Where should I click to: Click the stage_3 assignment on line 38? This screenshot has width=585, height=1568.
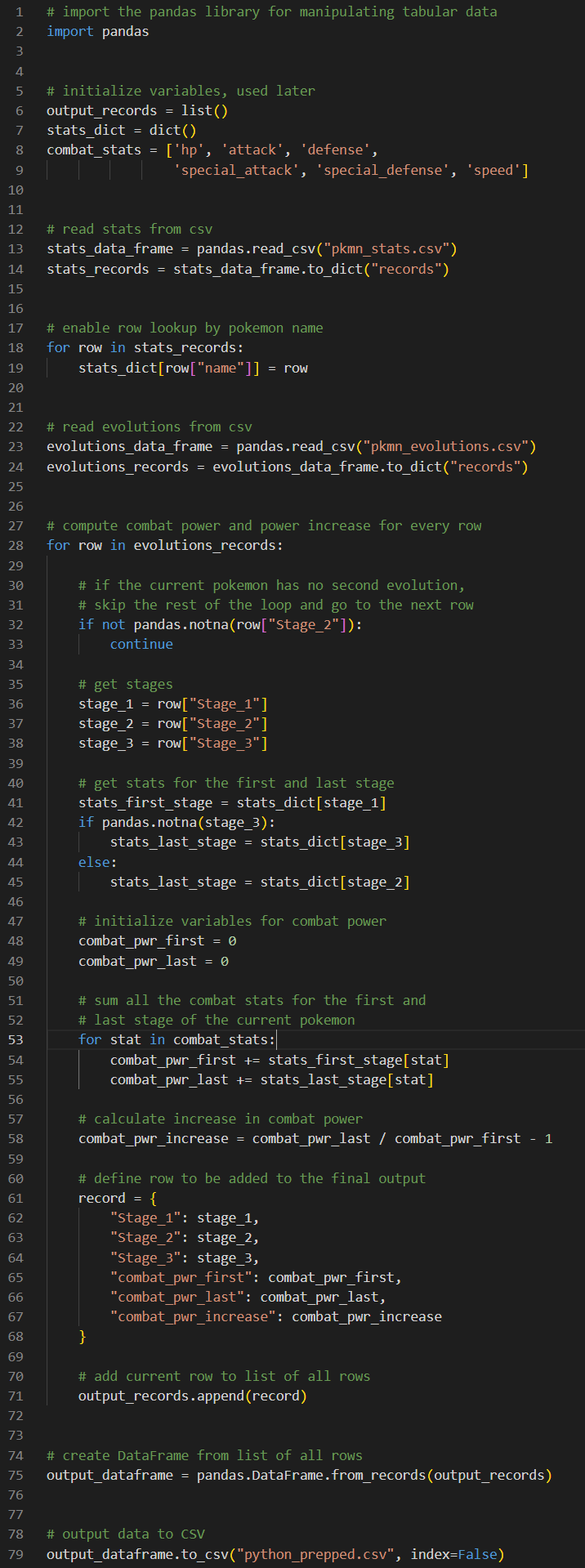point(173,744)
